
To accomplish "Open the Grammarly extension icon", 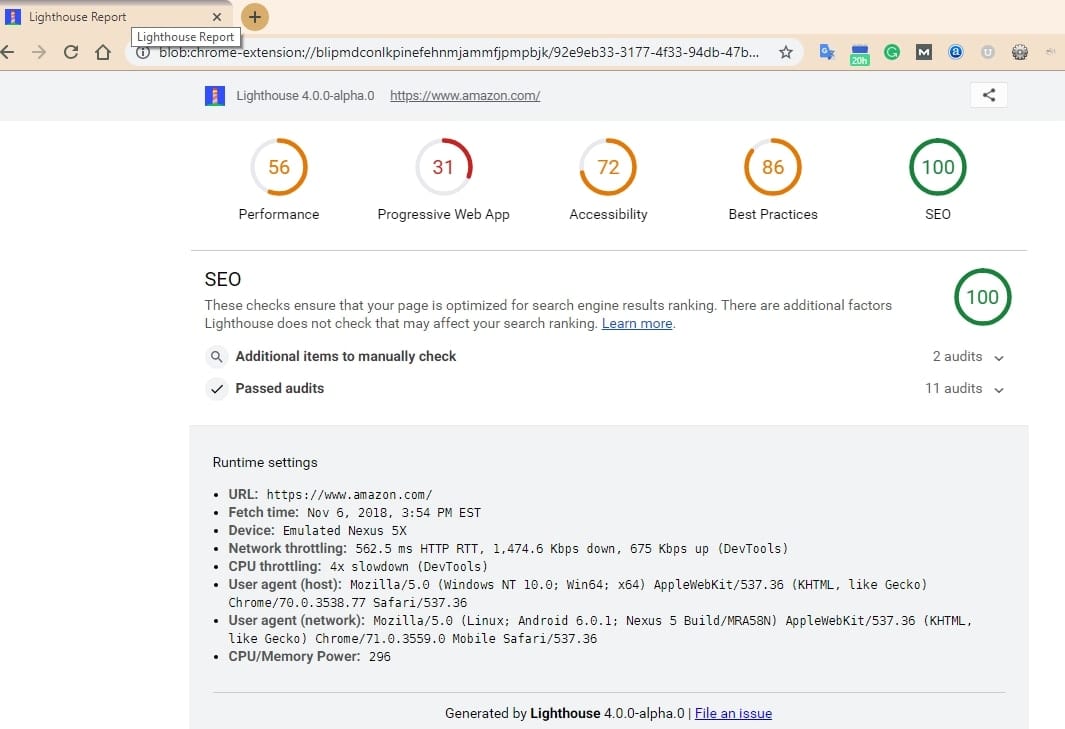I will pos(891,51).
